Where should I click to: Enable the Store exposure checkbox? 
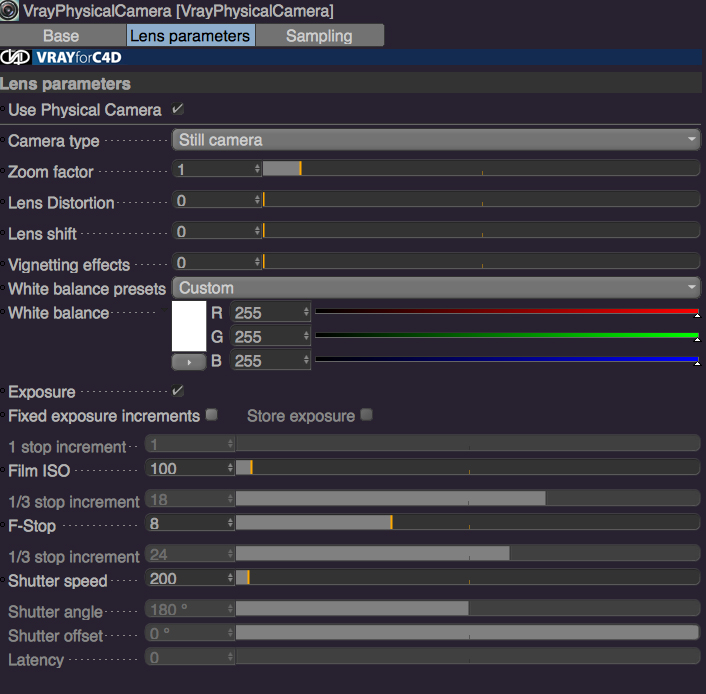[x=367, y=415]
